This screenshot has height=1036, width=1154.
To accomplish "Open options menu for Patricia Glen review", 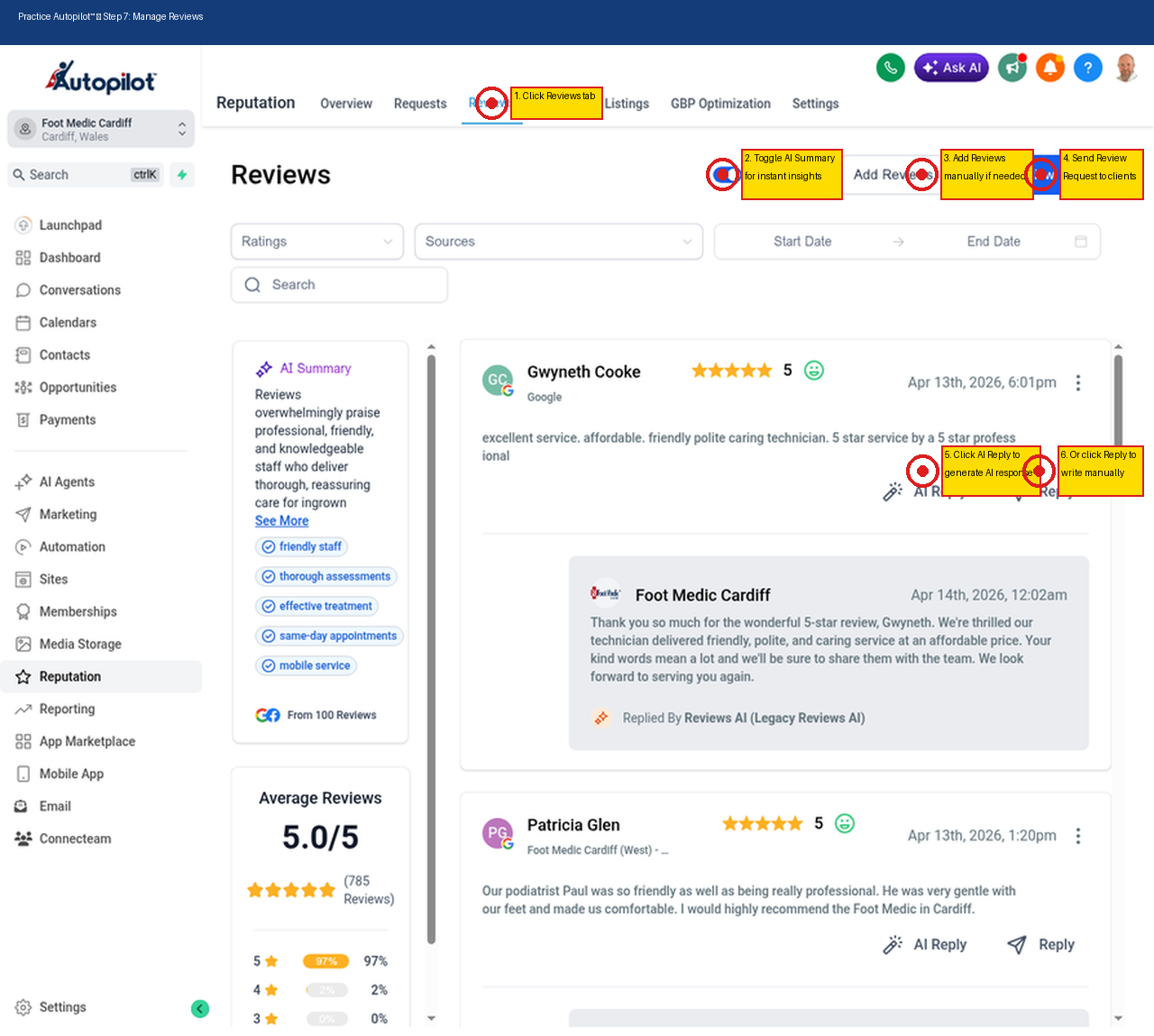I will 1077,836.
